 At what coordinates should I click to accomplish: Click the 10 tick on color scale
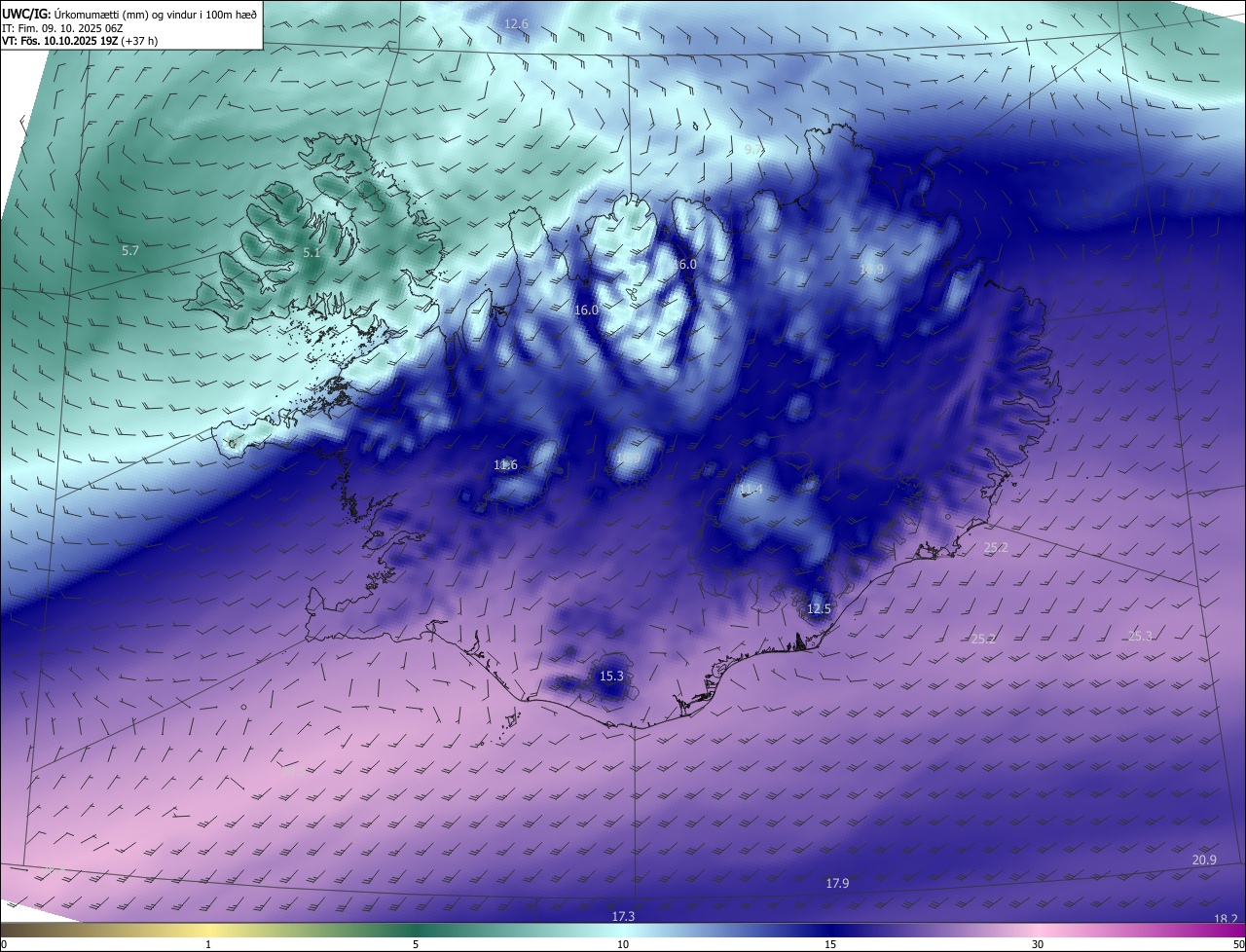[x=623, y=944]
